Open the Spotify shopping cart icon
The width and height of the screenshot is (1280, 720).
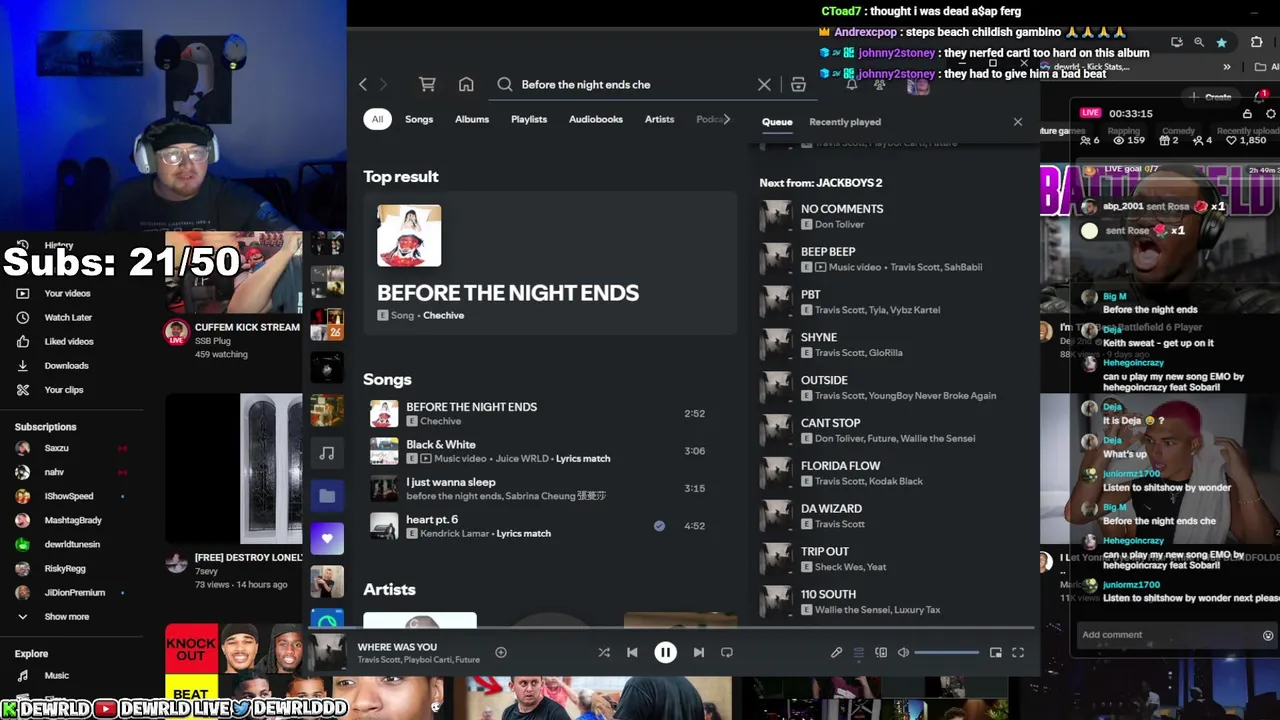click(x=427, y=85)
